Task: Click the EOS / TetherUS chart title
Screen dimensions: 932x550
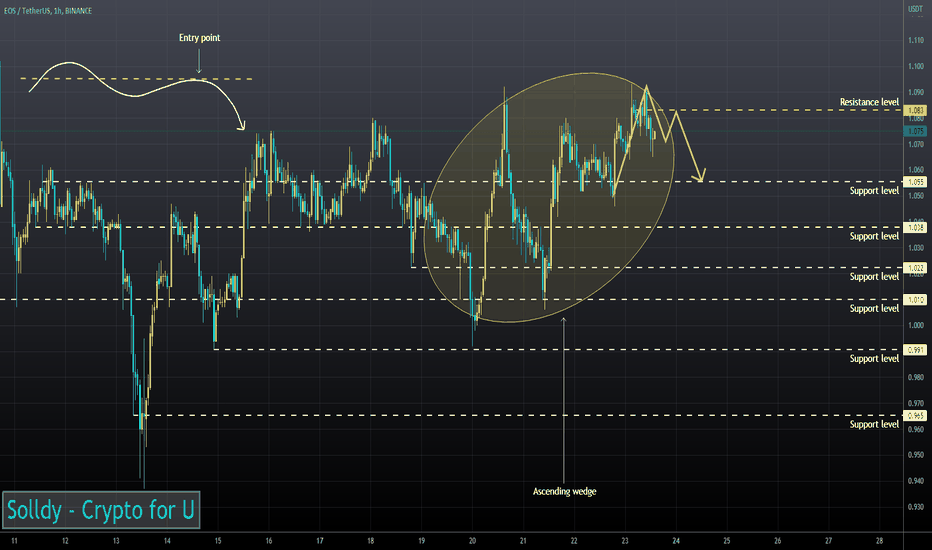Action: click(48, 11)
